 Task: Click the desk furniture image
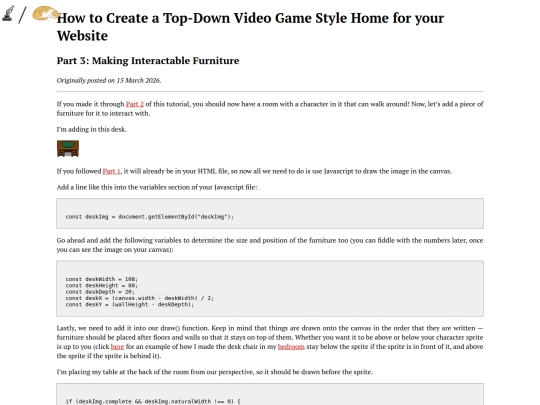68,148
